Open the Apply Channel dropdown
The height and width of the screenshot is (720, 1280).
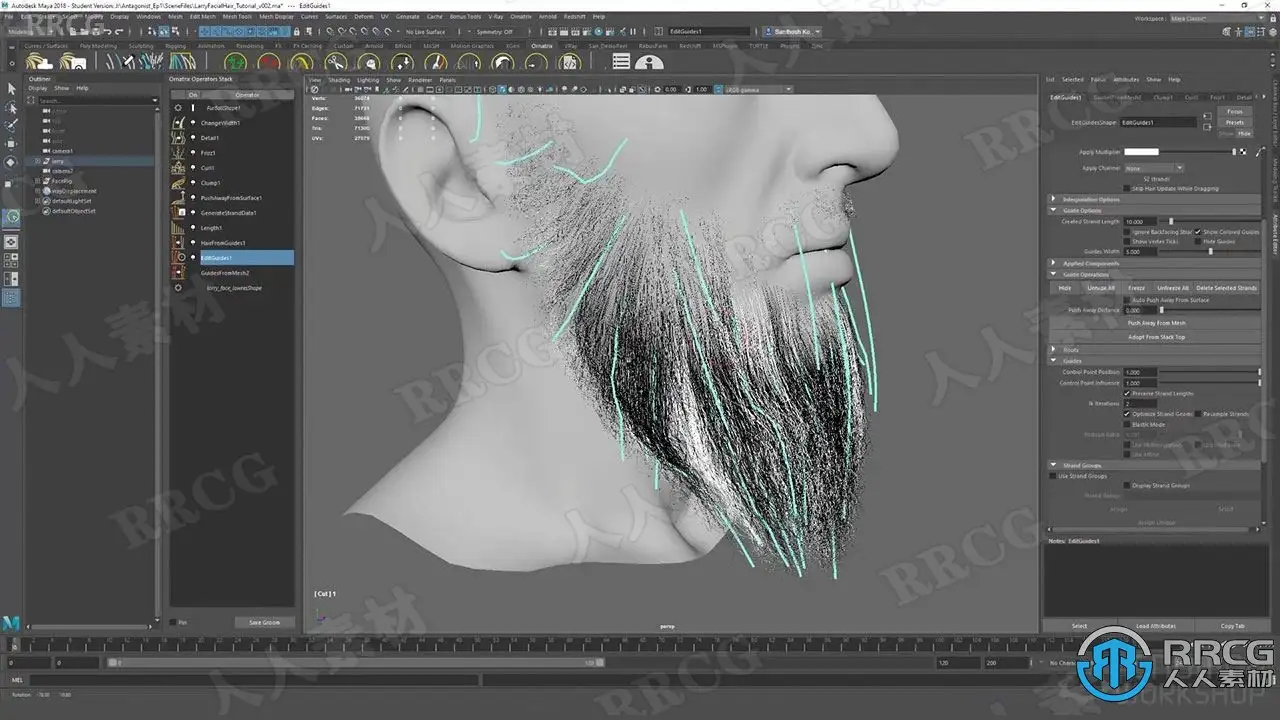point(1153,168)
